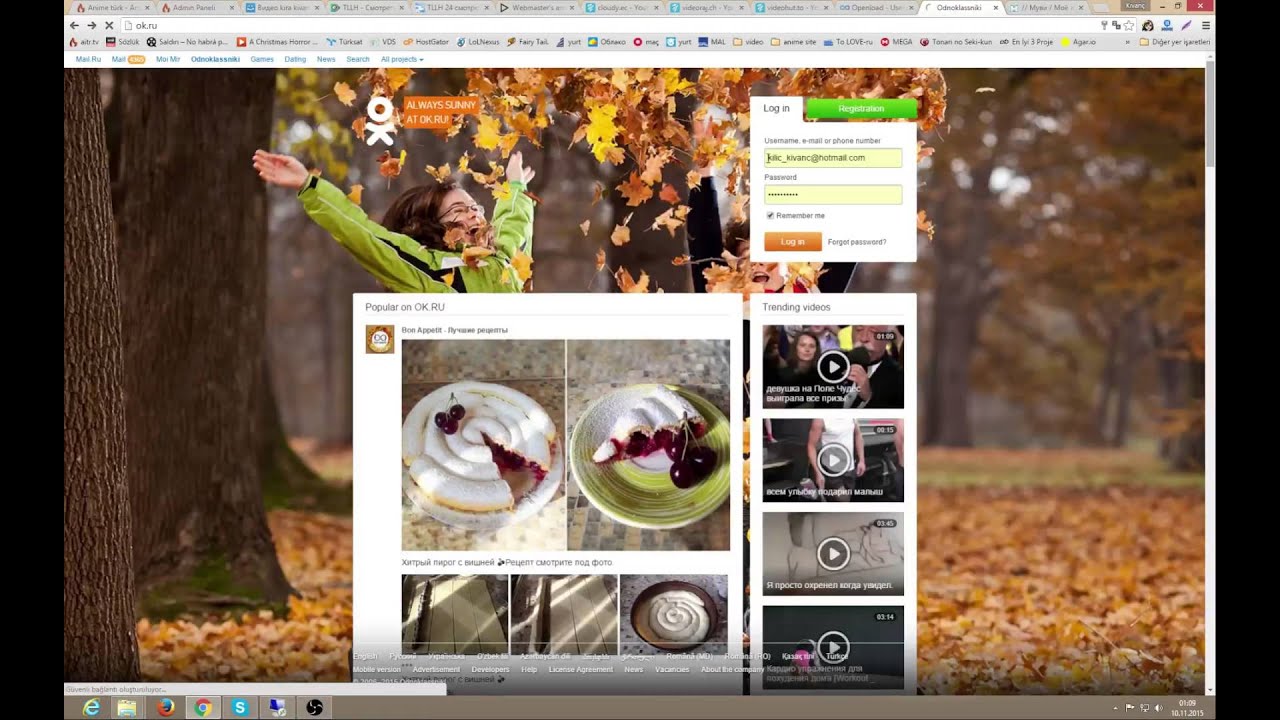Open the License Agreement footer link
The height and width of the screenshot is (720, 1280).
(x=581, y=669)
